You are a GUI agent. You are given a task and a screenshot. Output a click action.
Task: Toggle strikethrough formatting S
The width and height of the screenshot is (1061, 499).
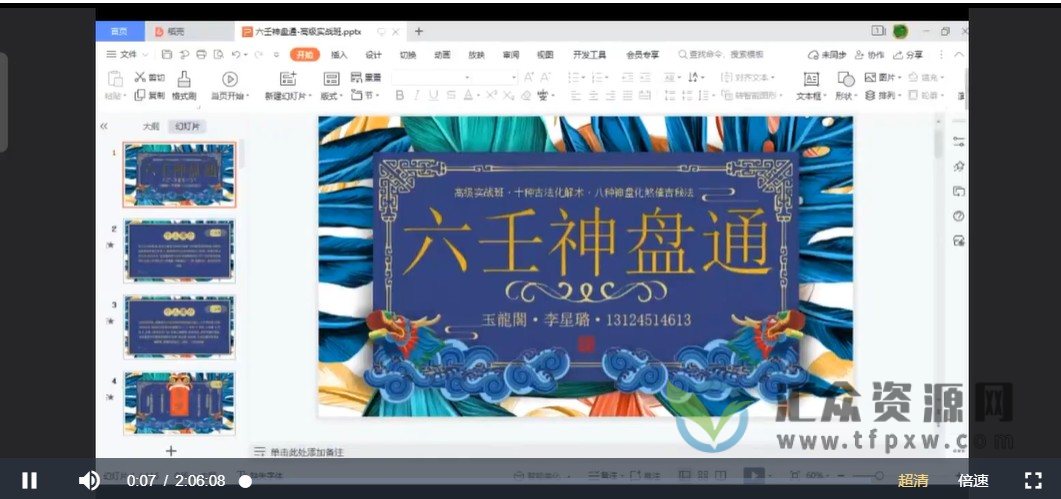point(451,95)
